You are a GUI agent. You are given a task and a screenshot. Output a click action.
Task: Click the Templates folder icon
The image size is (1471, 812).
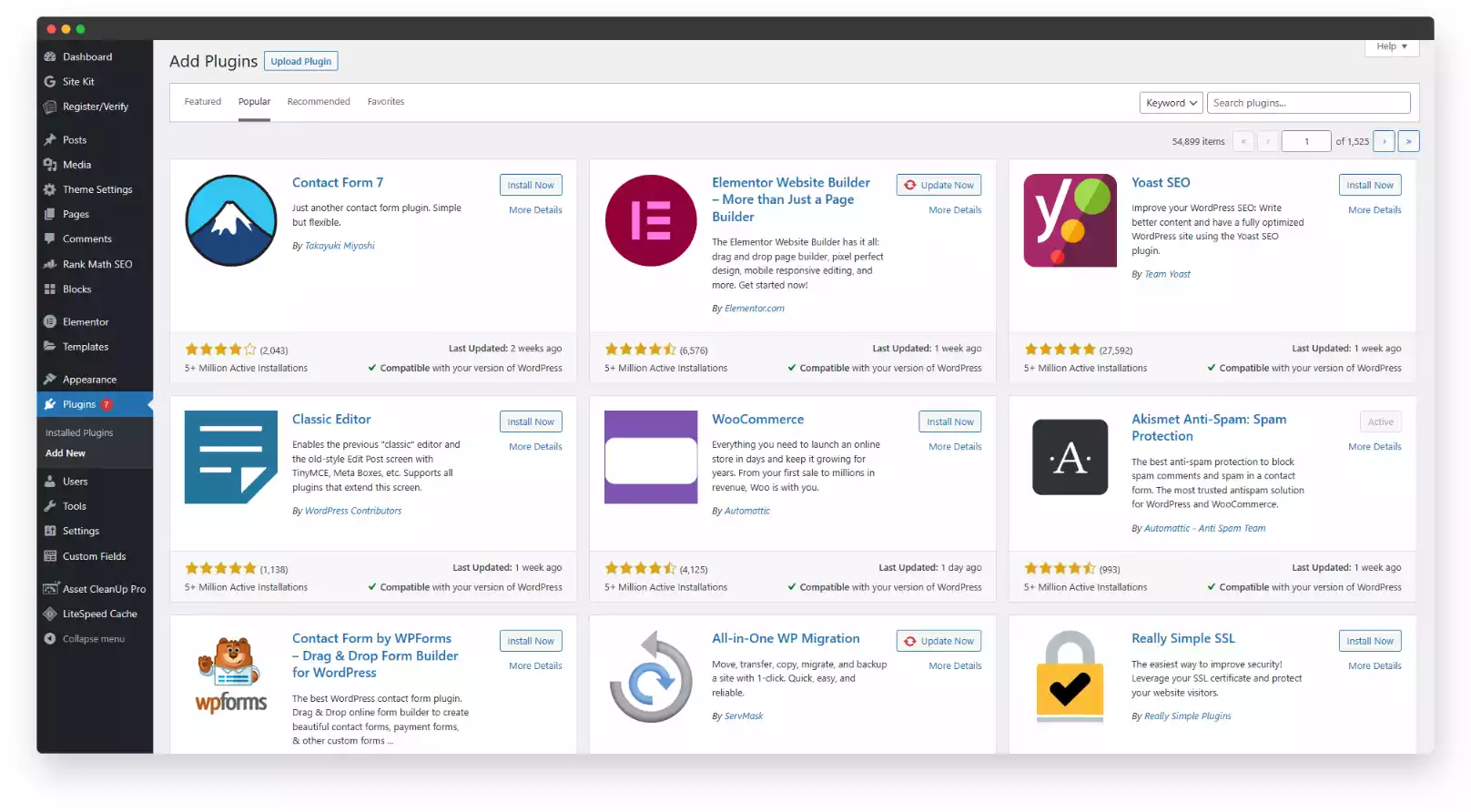(x=50, y=347)
